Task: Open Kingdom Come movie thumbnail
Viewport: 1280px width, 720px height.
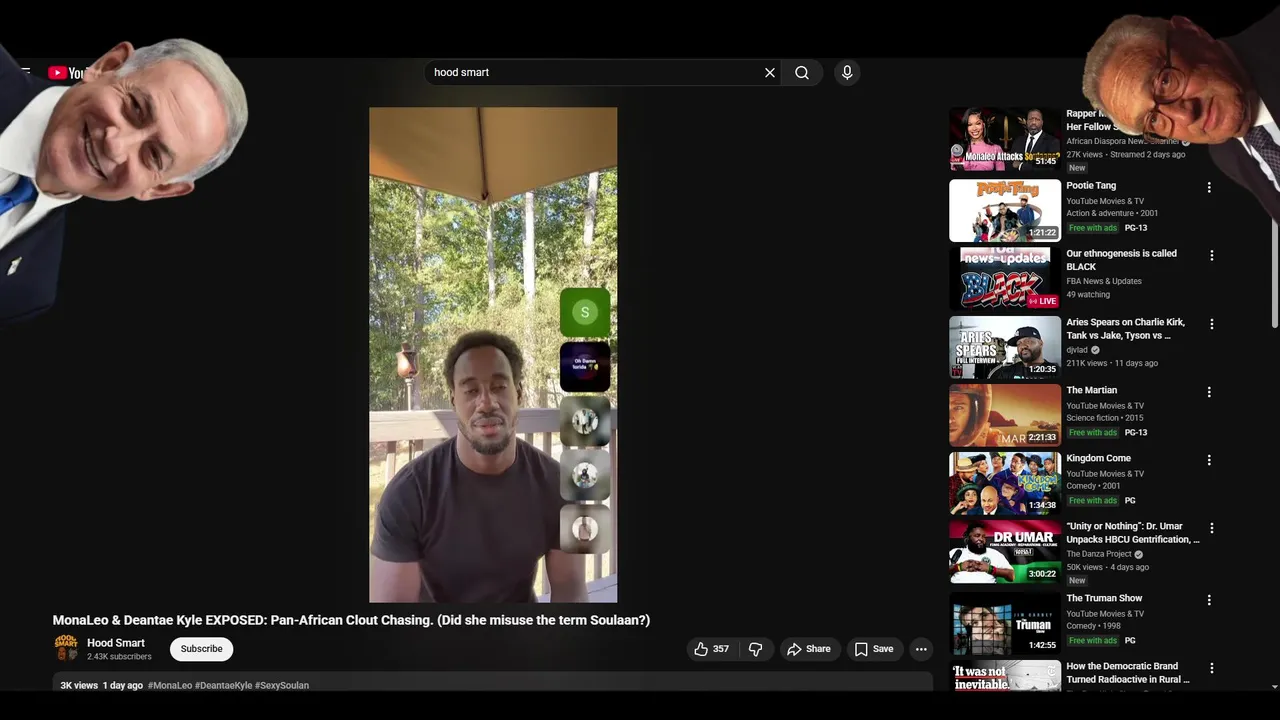Action: pyautogui.click(x=1005, y=483)
